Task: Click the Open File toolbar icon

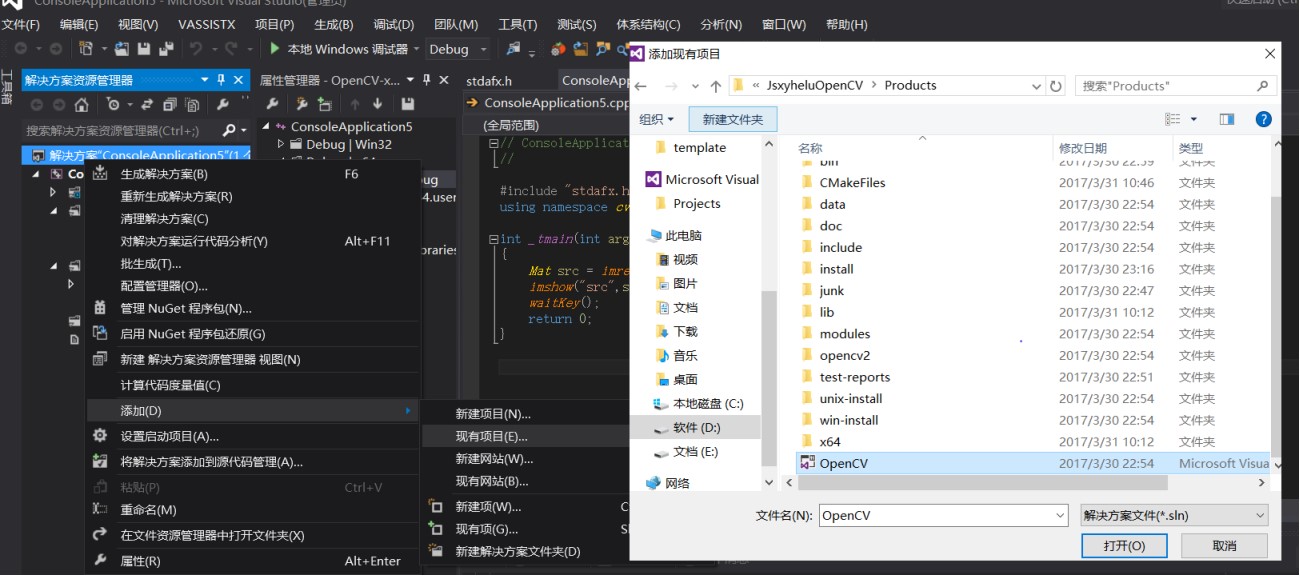Action: click(x=122, y=48)
